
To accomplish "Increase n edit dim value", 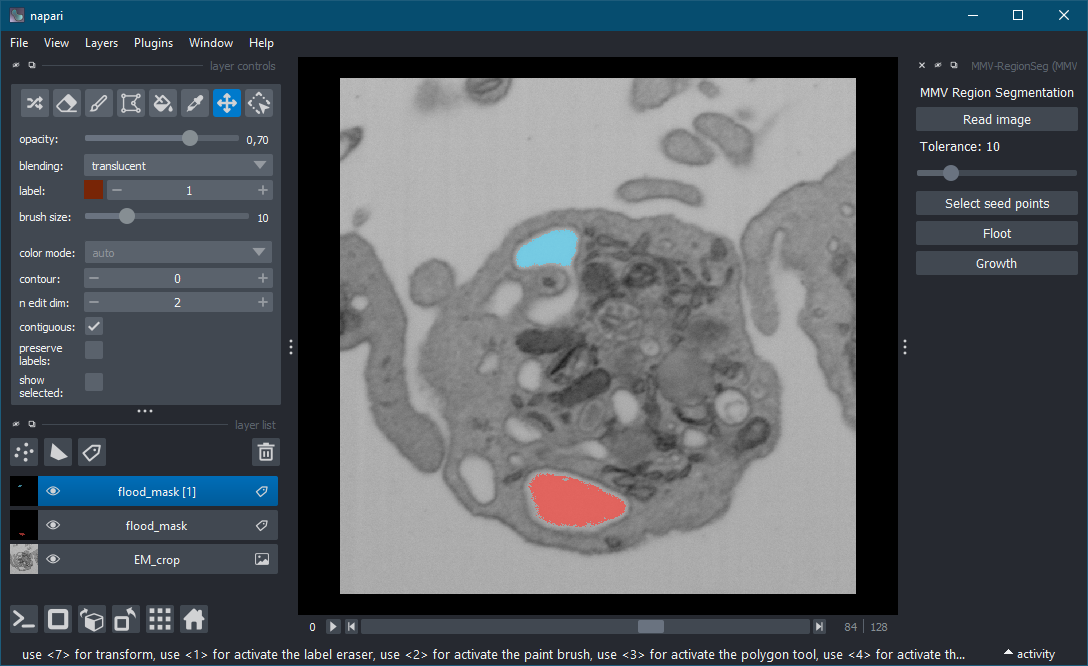I will (x=262, y=302).
